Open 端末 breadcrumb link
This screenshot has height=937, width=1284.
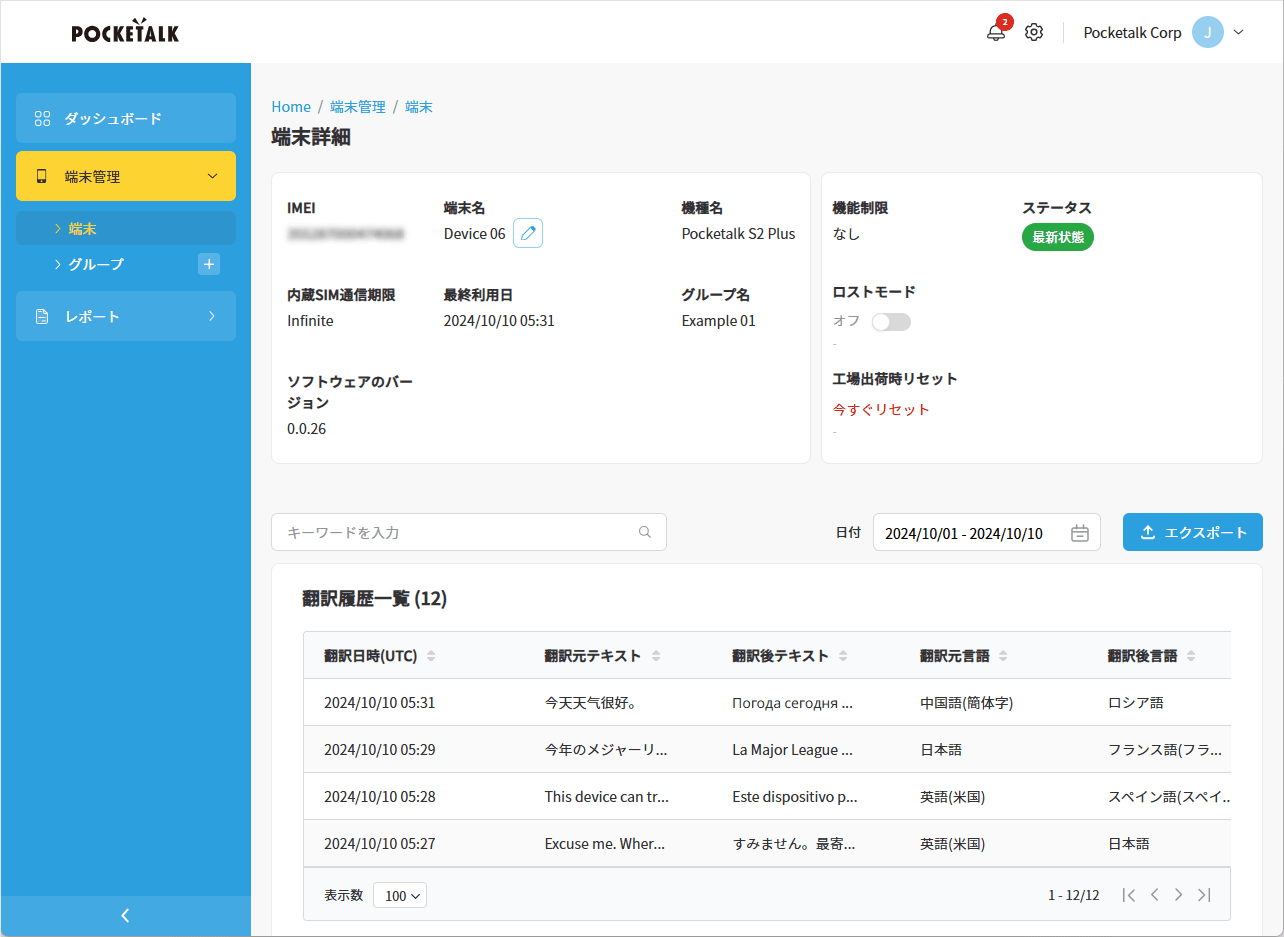point(419,107)
